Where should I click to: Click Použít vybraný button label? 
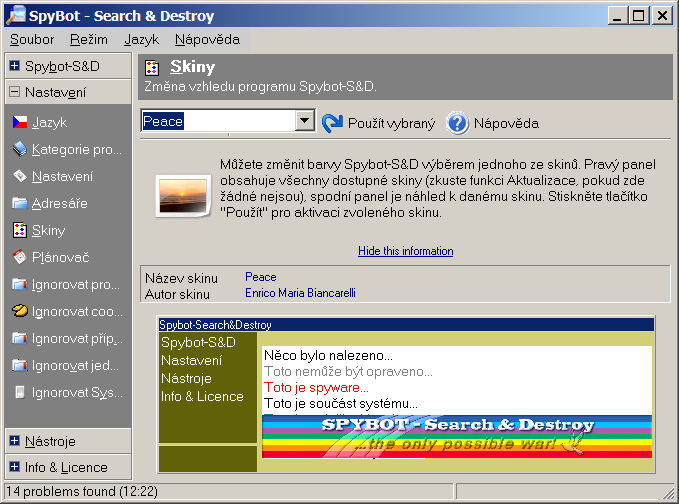click(391, 123)
